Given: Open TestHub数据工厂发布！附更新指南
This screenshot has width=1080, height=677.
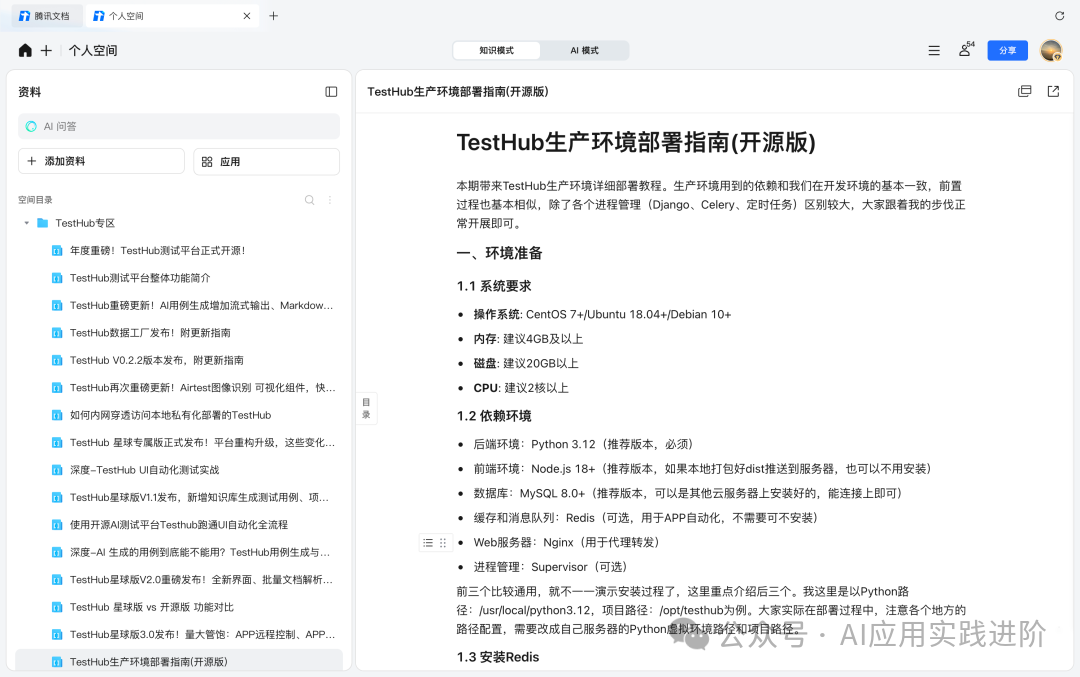Looking at the screenshot, I should pyautogui.click(x=150, y=333).
